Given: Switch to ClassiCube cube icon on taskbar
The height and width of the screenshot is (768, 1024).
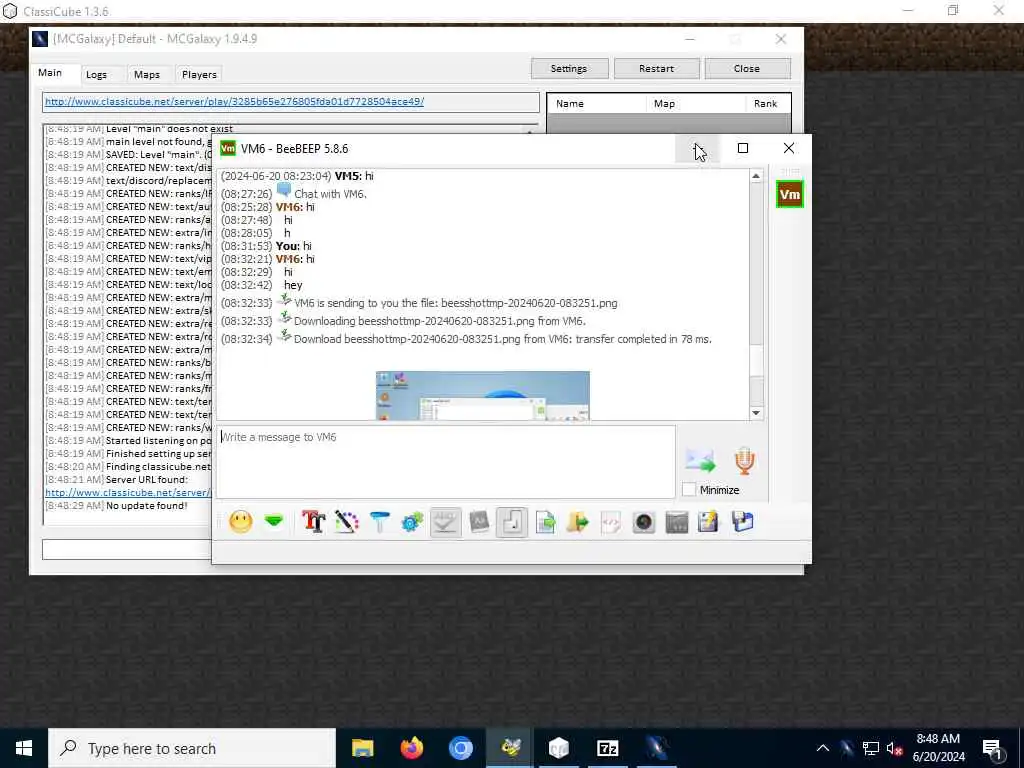Looking at the screenshot, I should tap(558, 748).
